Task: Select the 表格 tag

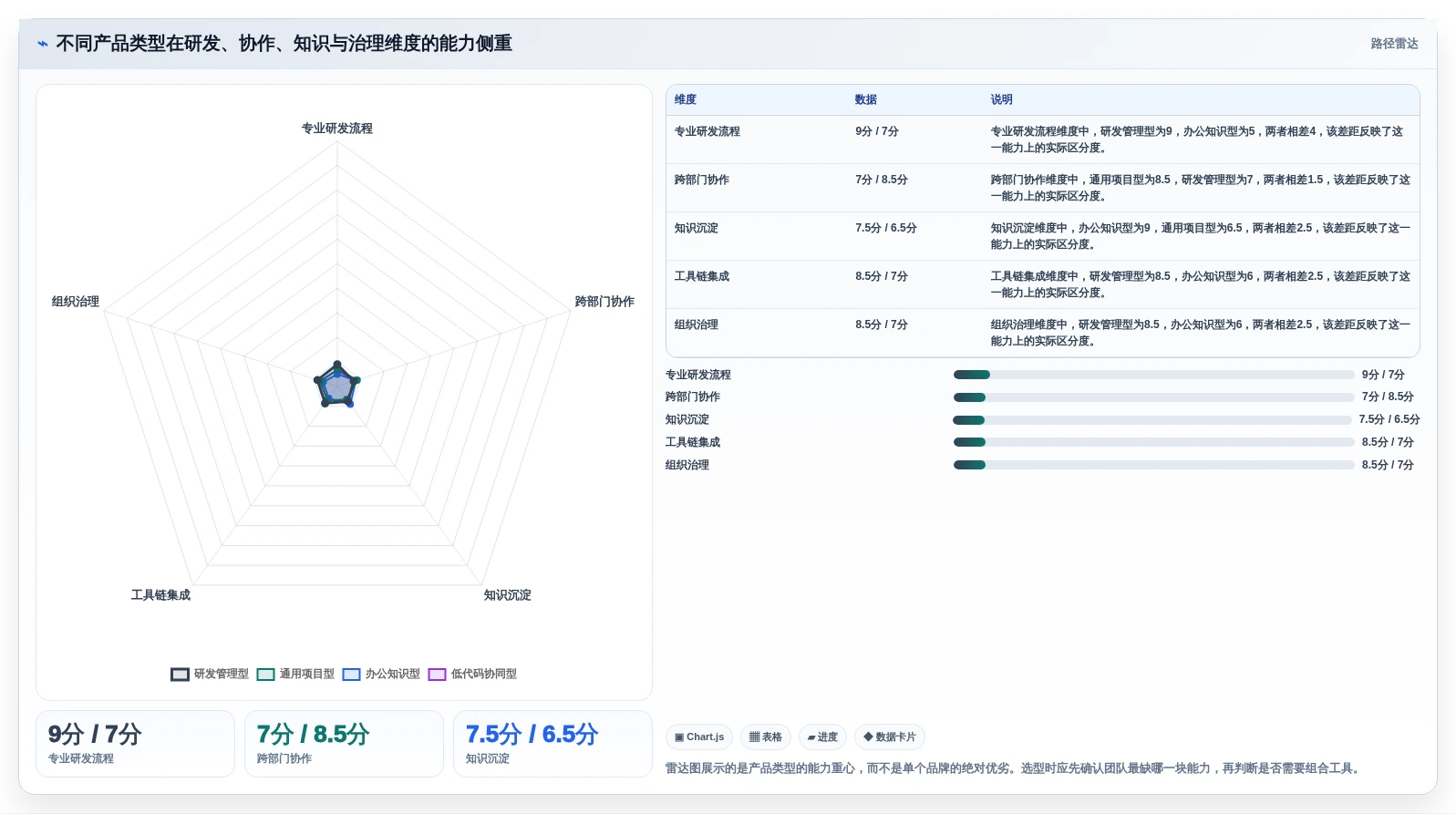Action: coord(766,737)
